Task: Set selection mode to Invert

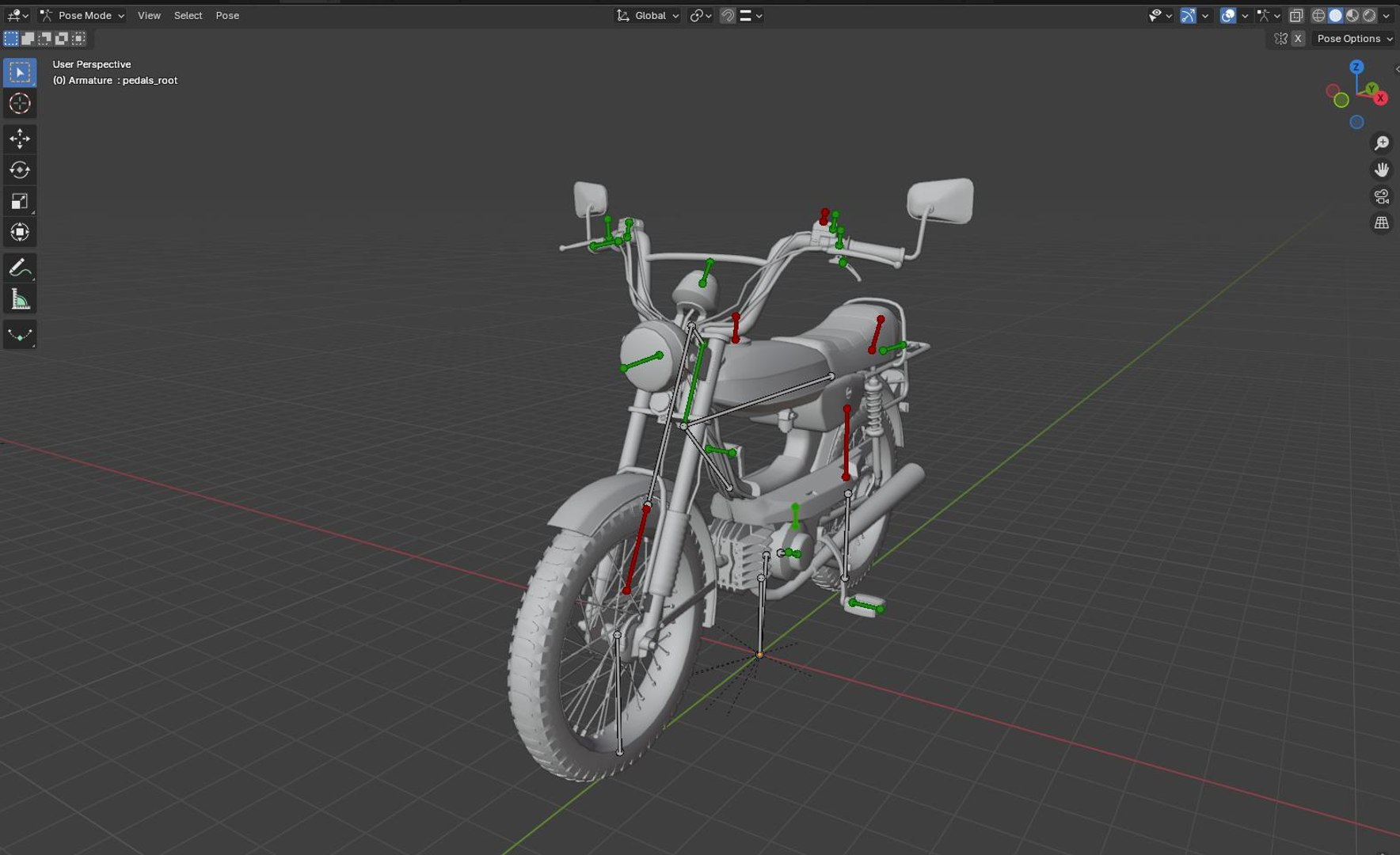Action: click(x=61, y=38)
